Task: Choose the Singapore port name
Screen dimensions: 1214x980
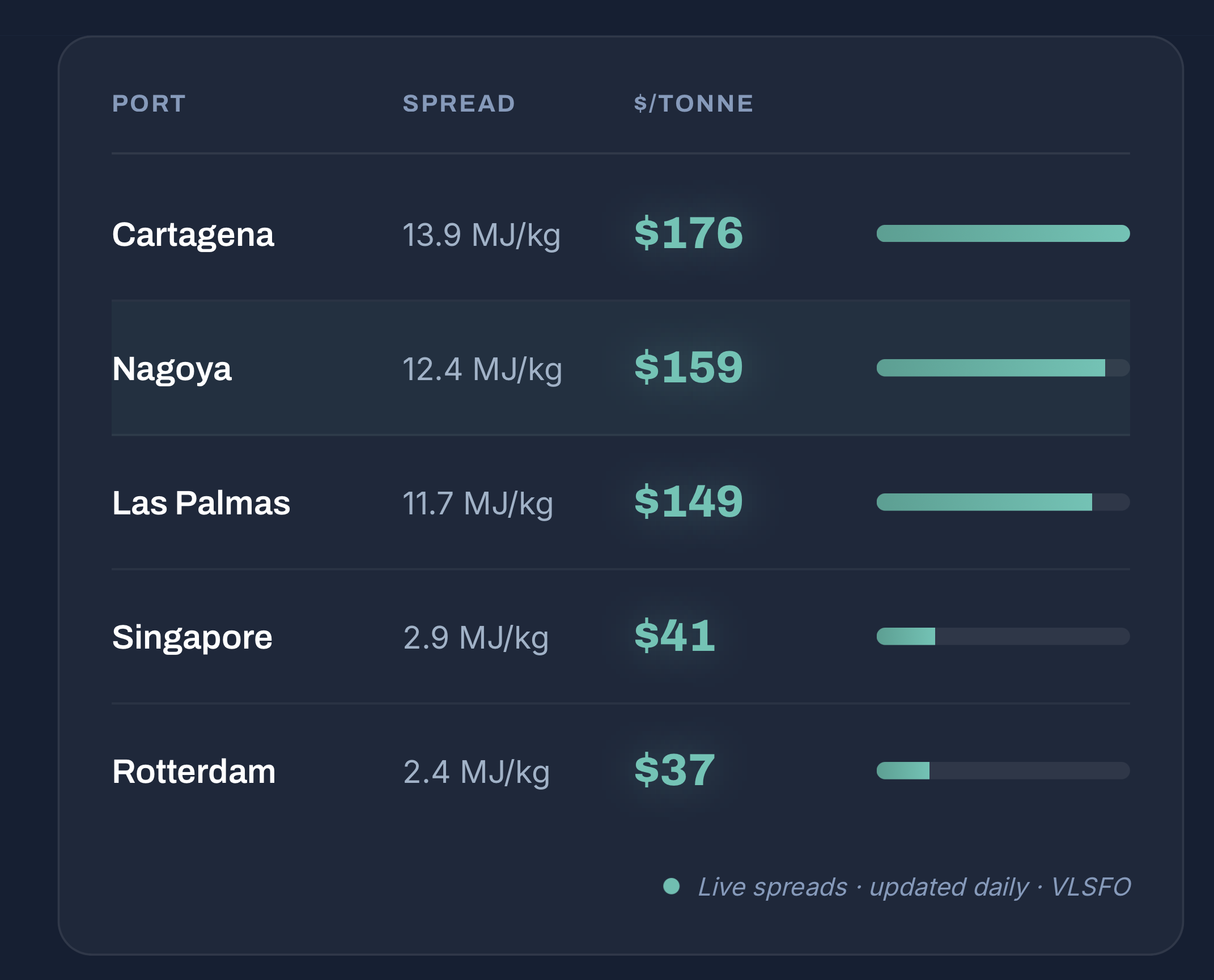Action: pyautogui.click(x=193, y=638)
